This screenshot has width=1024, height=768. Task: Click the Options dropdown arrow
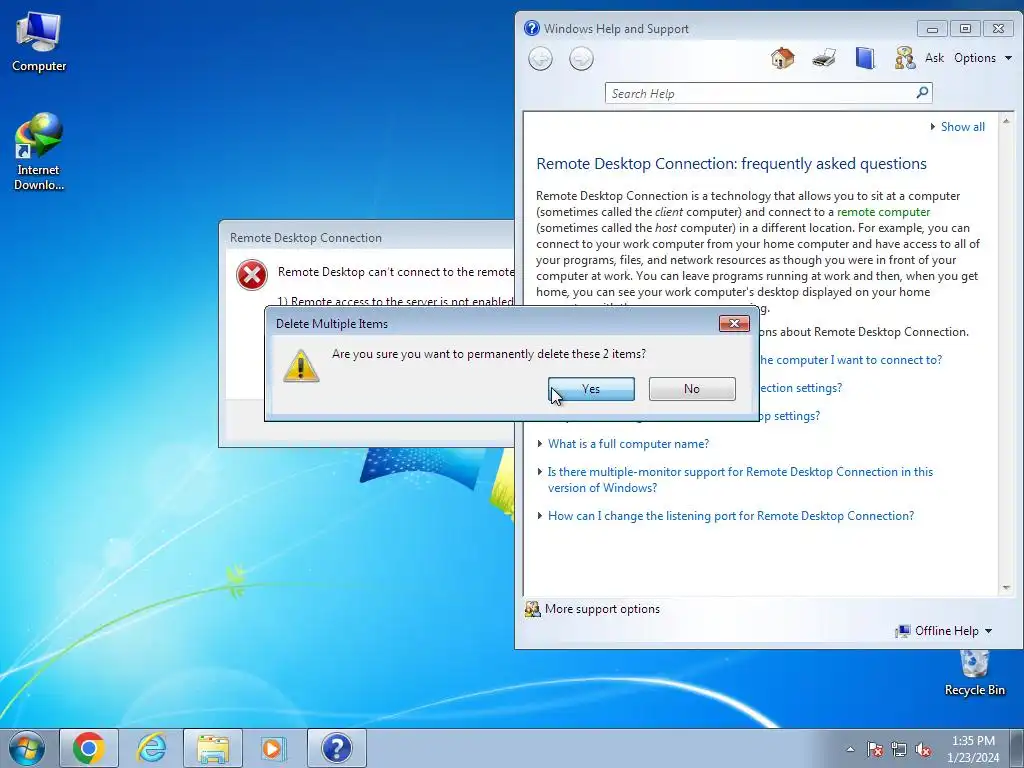click(x=1008, y=58)
